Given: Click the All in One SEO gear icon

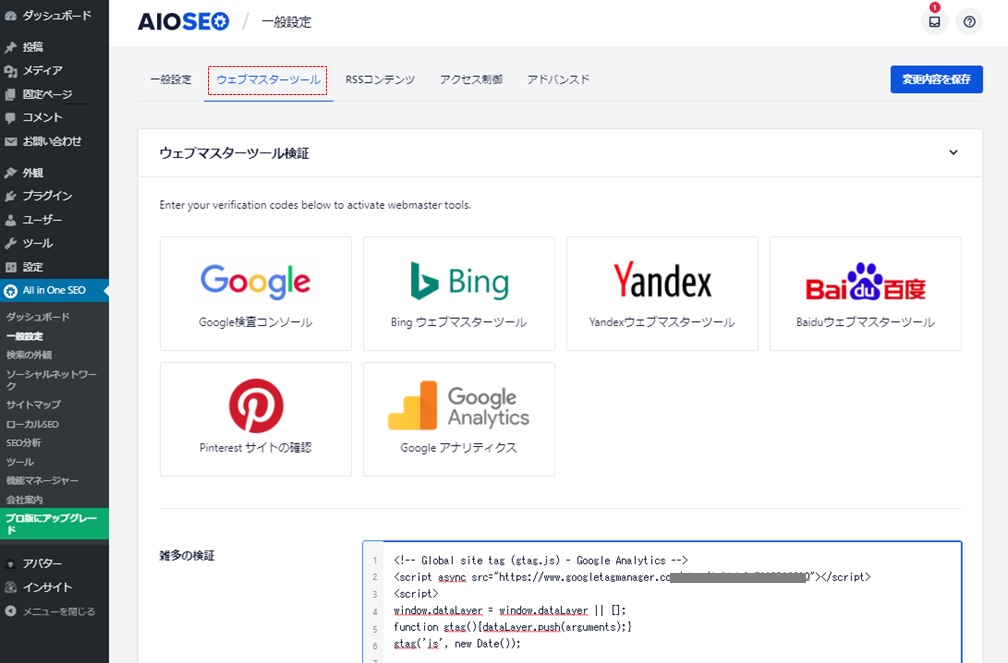Looking at the screenshot, I should [x=10, y=291].
